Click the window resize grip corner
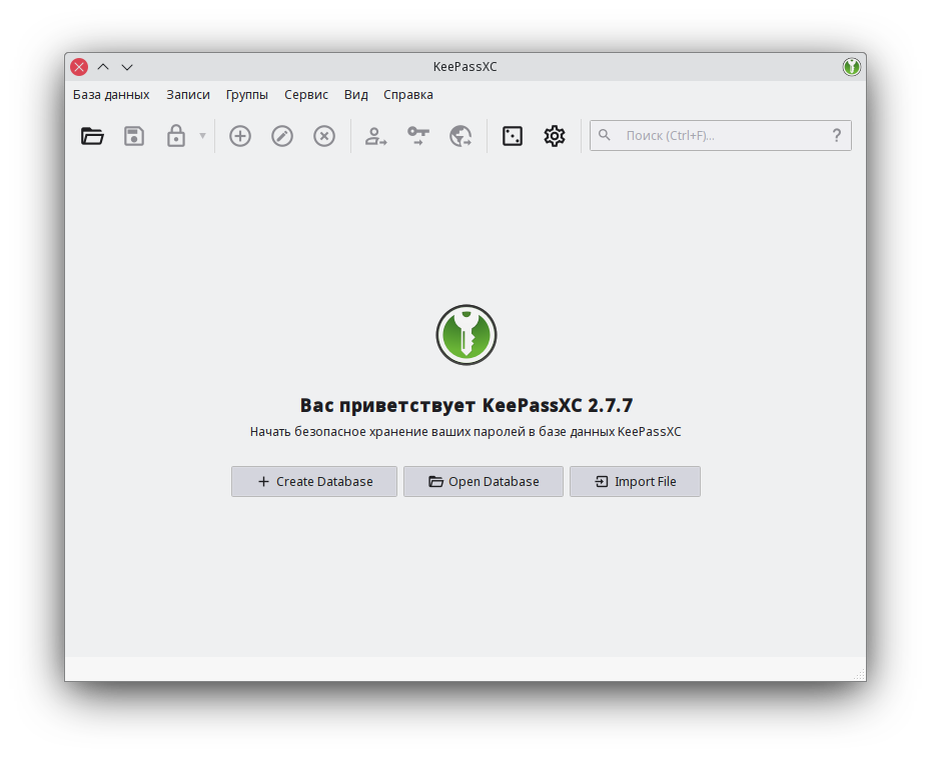This screenshot has width=931, height=758. point(859,674)
